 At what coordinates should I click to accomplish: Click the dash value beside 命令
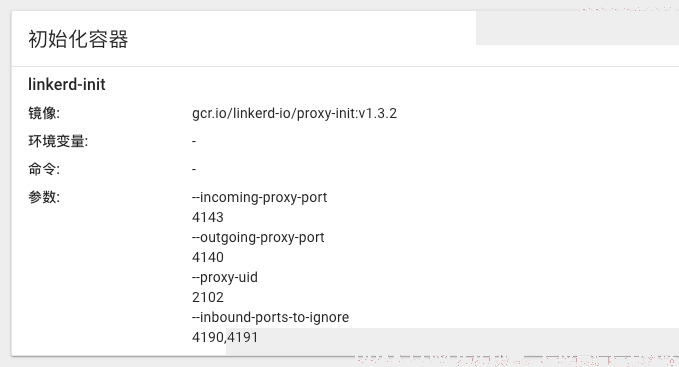pos(194,169)
